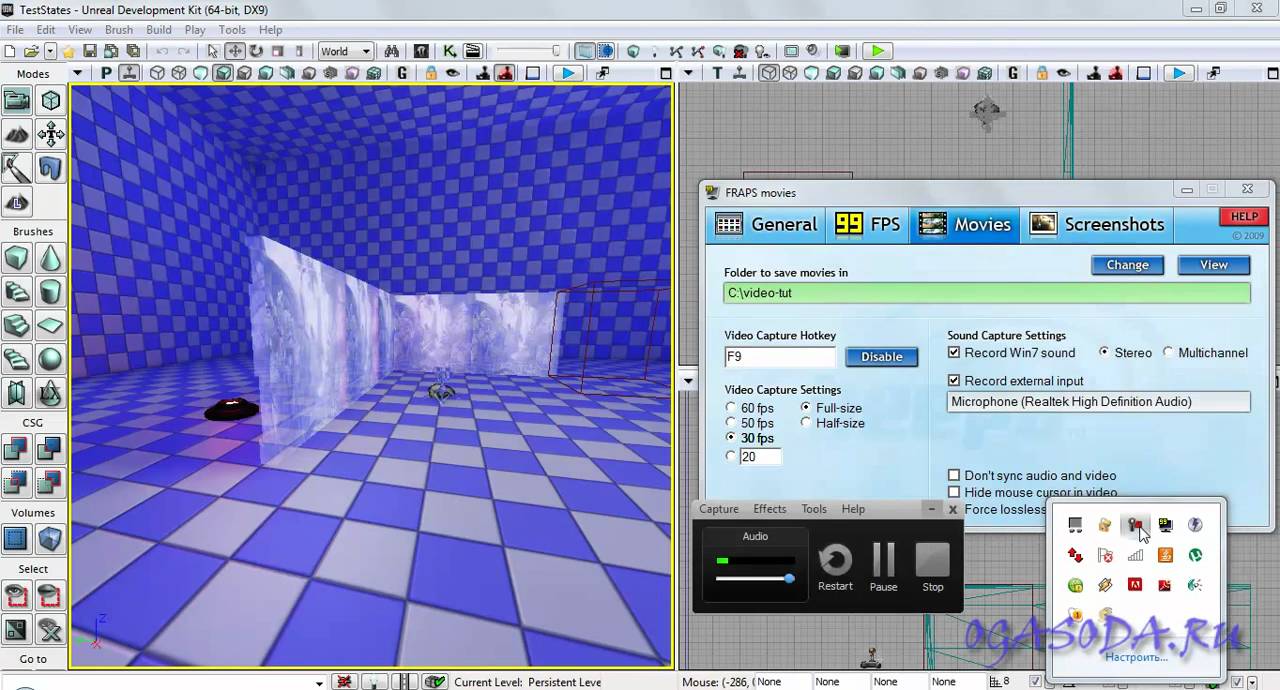Click the binoculars search icon
The image size is (1280, 690).
391,51
